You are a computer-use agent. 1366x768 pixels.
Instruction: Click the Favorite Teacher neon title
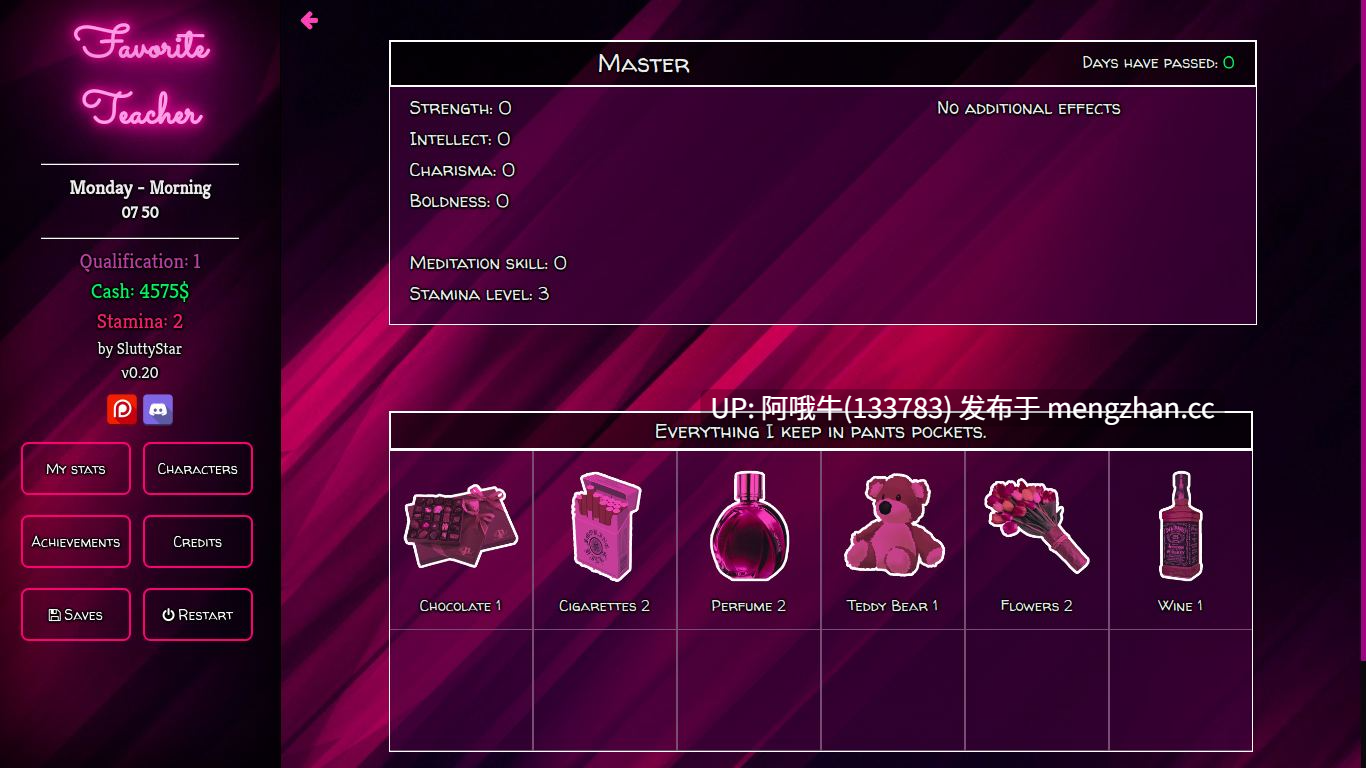tap(141, 78)
